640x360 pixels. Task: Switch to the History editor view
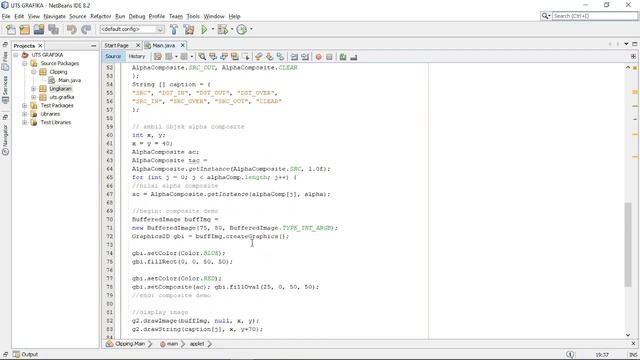click(137, 57)
